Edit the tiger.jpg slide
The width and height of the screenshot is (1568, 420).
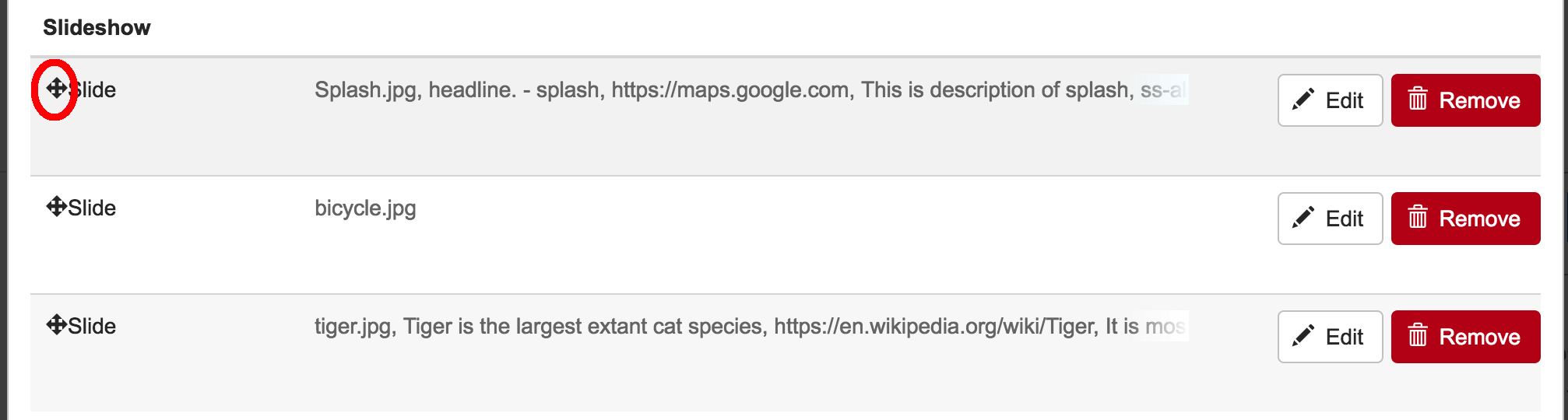pyautogui.click(x=1330, y=337)
